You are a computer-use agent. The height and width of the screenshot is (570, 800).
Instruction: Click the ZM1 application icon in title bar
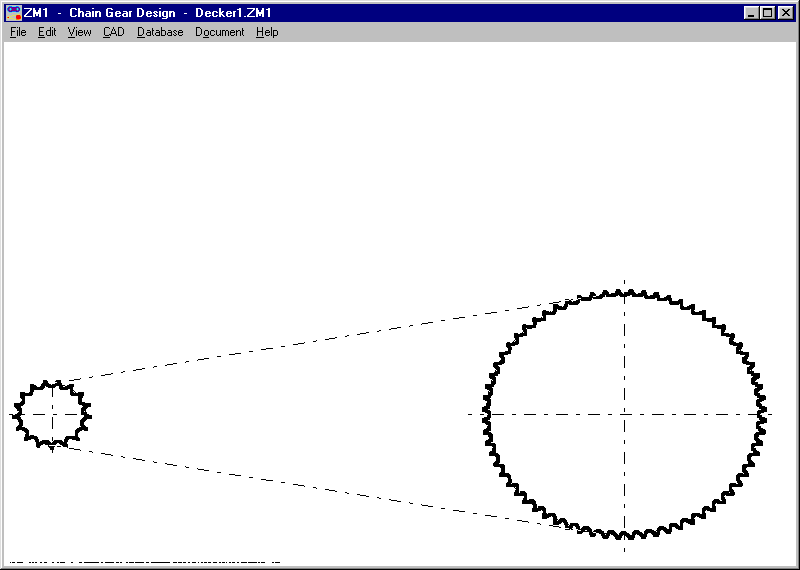pos(13,12)
